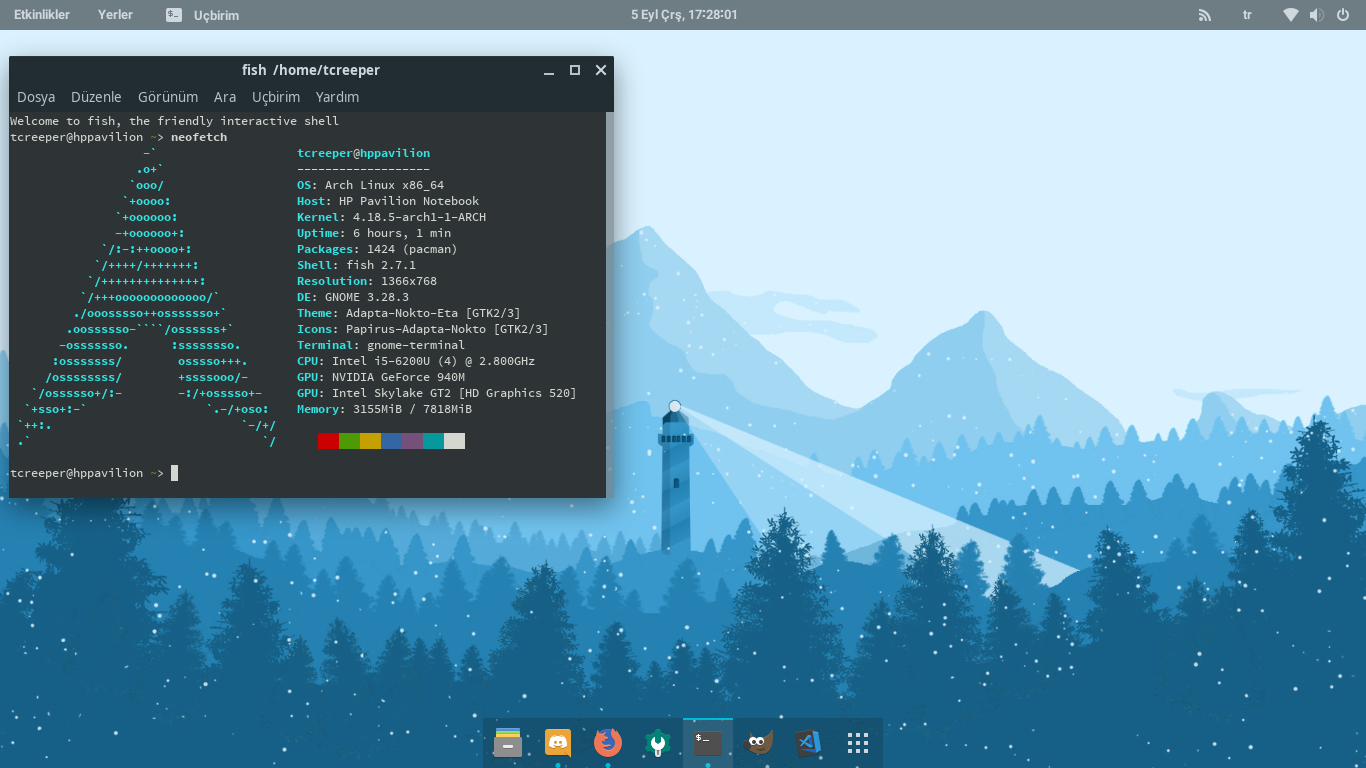
Task: Click the power icon in the top bar
Action: (x=1343, y=15)
